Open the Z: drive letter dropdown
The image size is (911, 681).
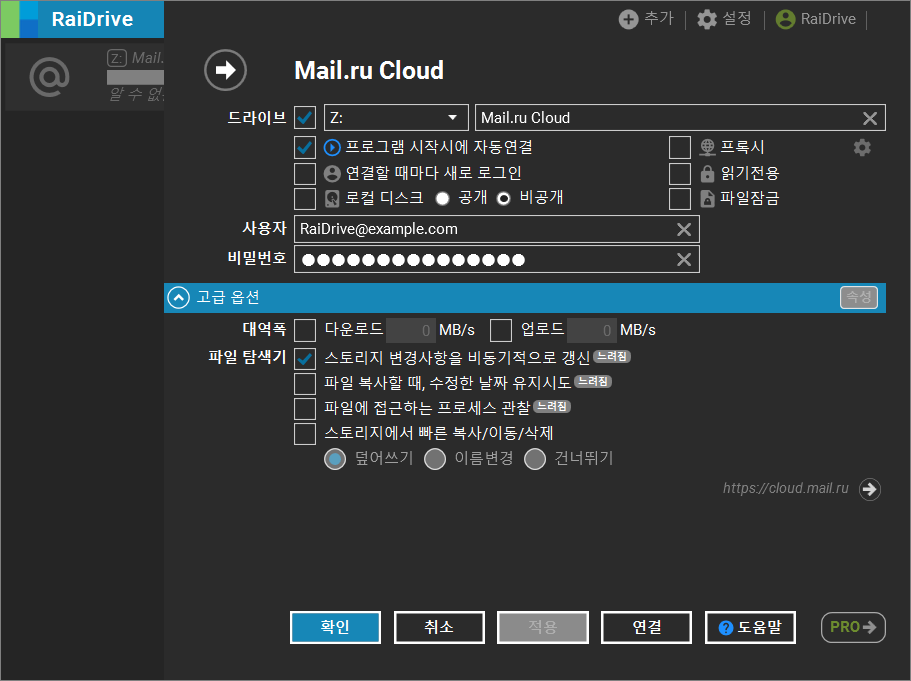396,118
